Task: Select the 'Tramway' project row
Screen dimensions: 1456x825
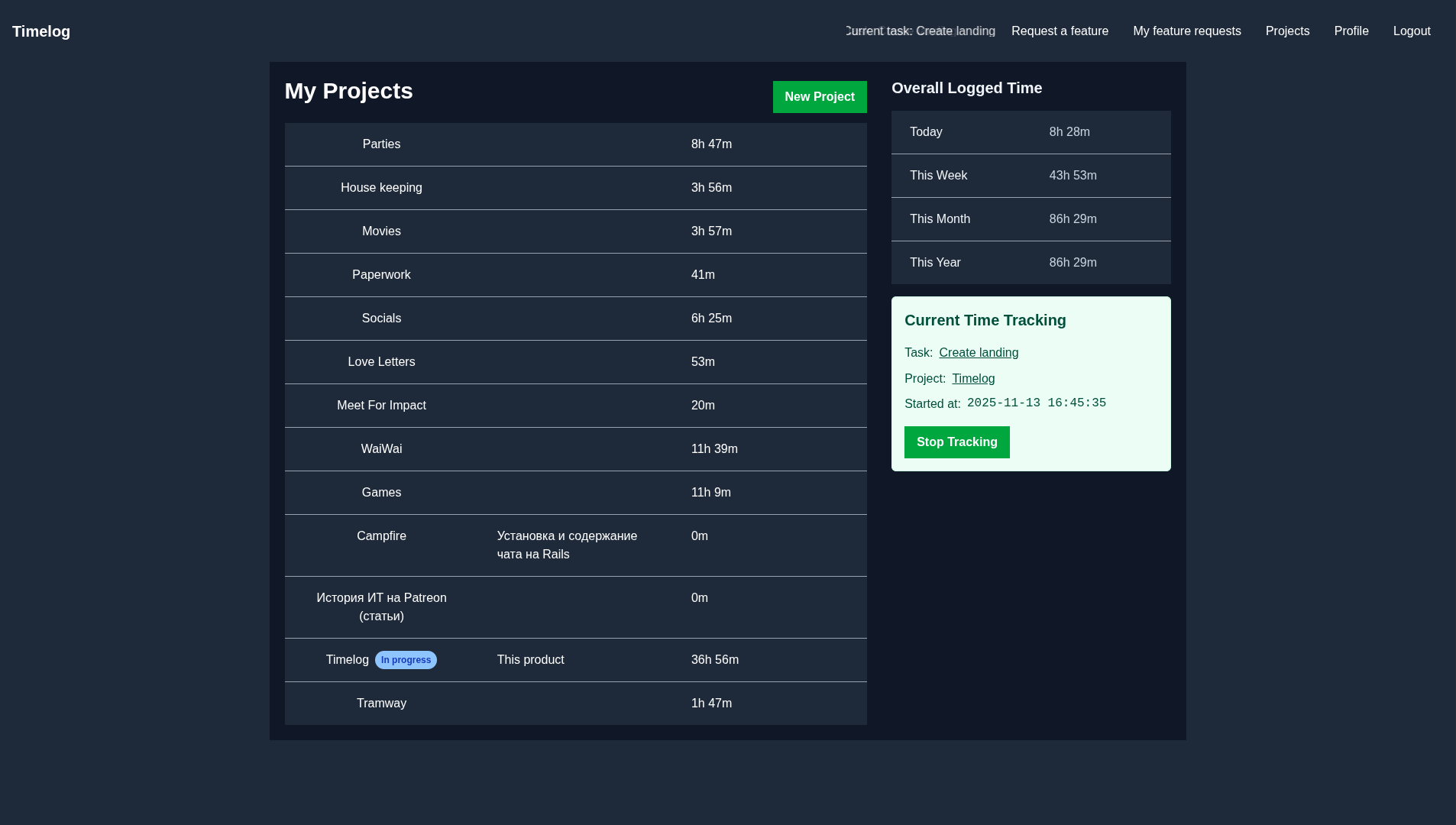Action: pyautogui.click(x=381, y=704)
